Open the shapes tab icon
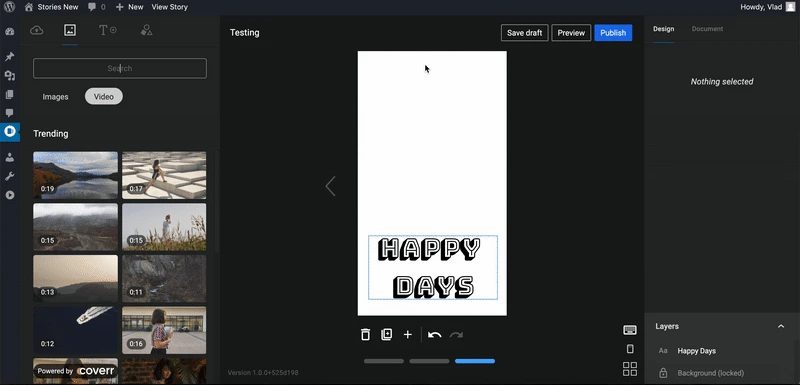800x385 pixels. pyautogui.click(x=146, y=30)
